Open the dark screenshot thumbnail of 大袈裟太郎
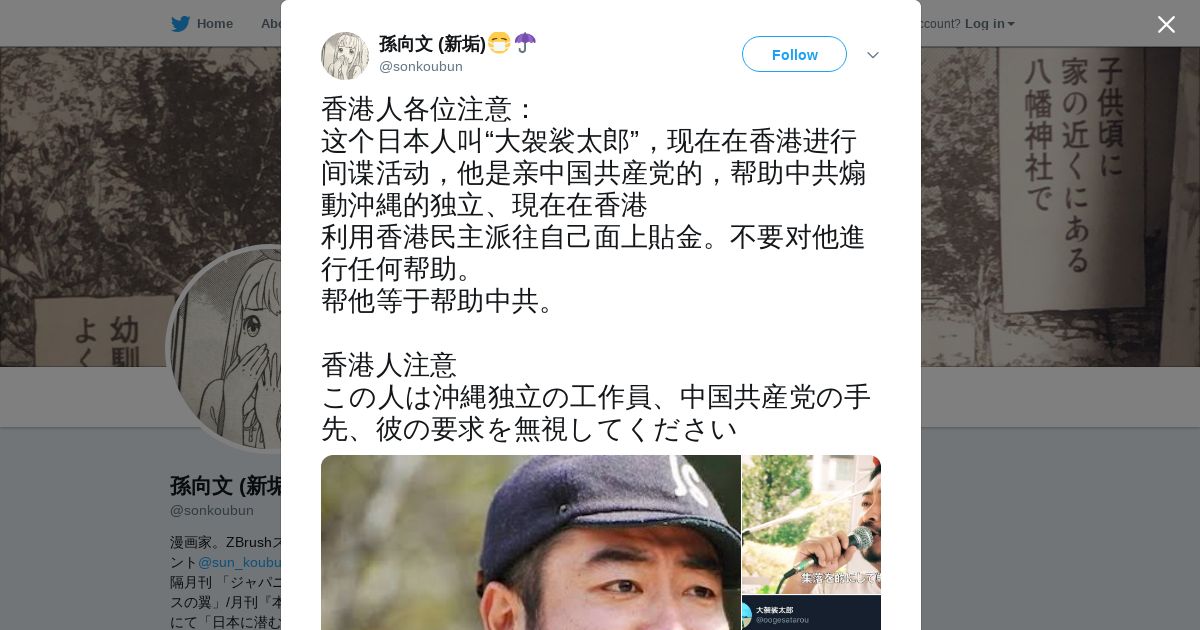Viewport: 1200px width, 630px height. click(x=811, y=613)
